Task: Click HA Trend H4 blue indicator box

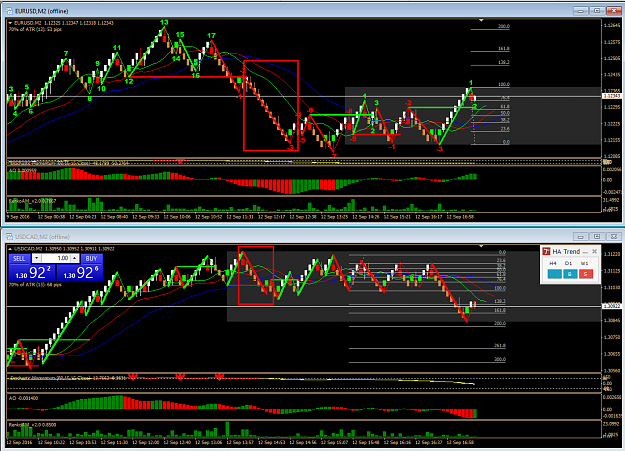Action: (554, 274)
